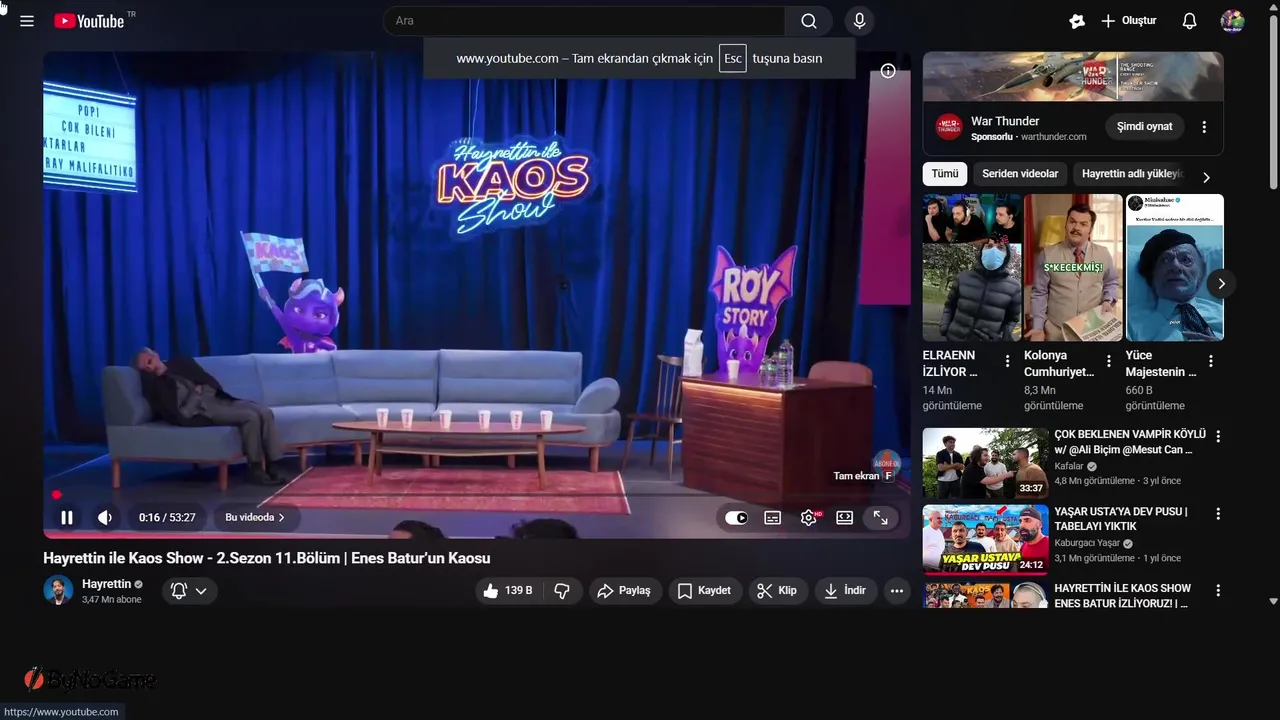Click the search magnifier button
This screenshot has width=1280, height=720.
(x=809, y=21)
